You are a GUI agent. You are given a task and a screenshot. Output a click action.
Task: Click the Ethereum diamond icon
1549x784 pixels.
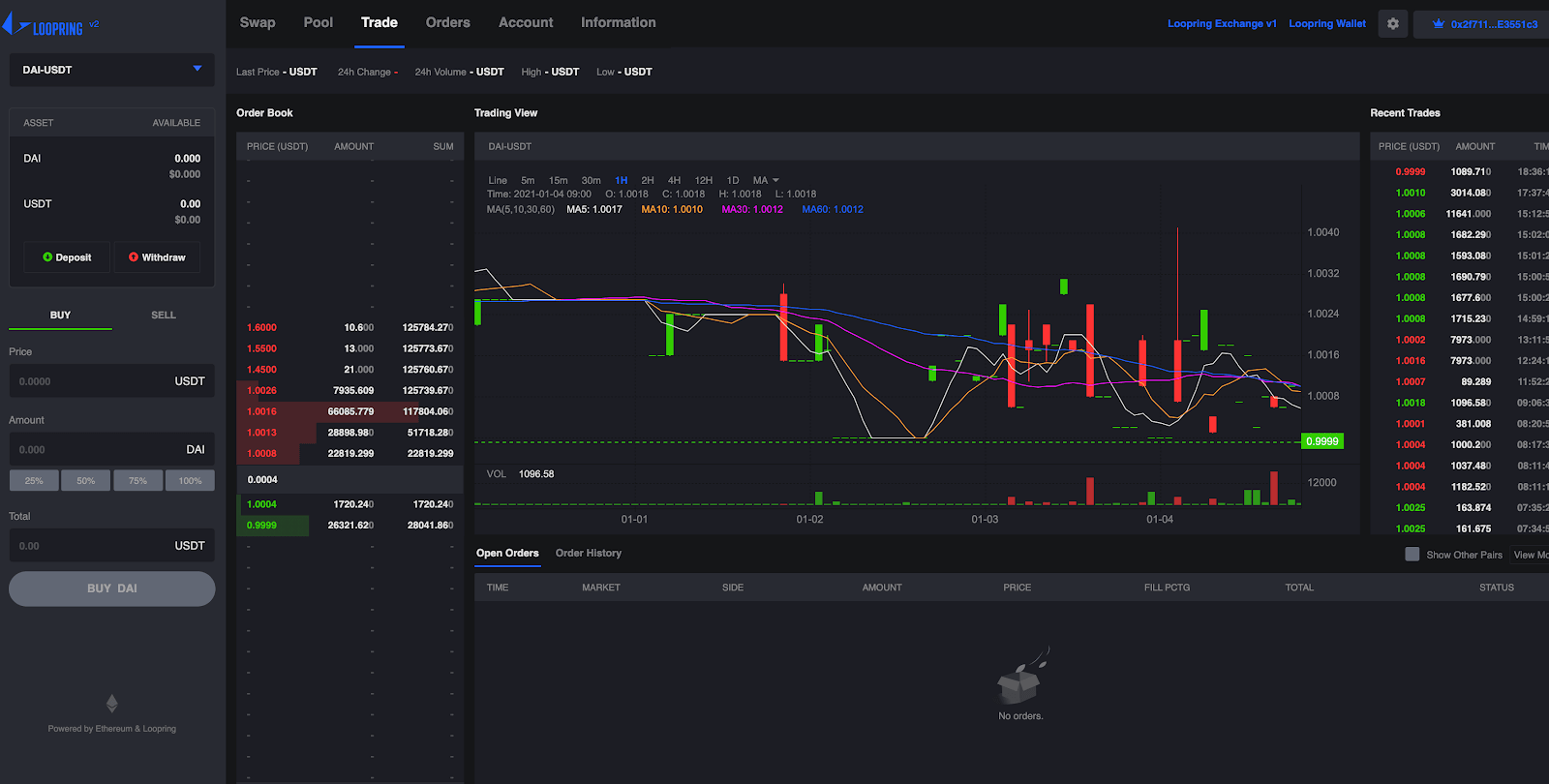[x=112, y=703]
